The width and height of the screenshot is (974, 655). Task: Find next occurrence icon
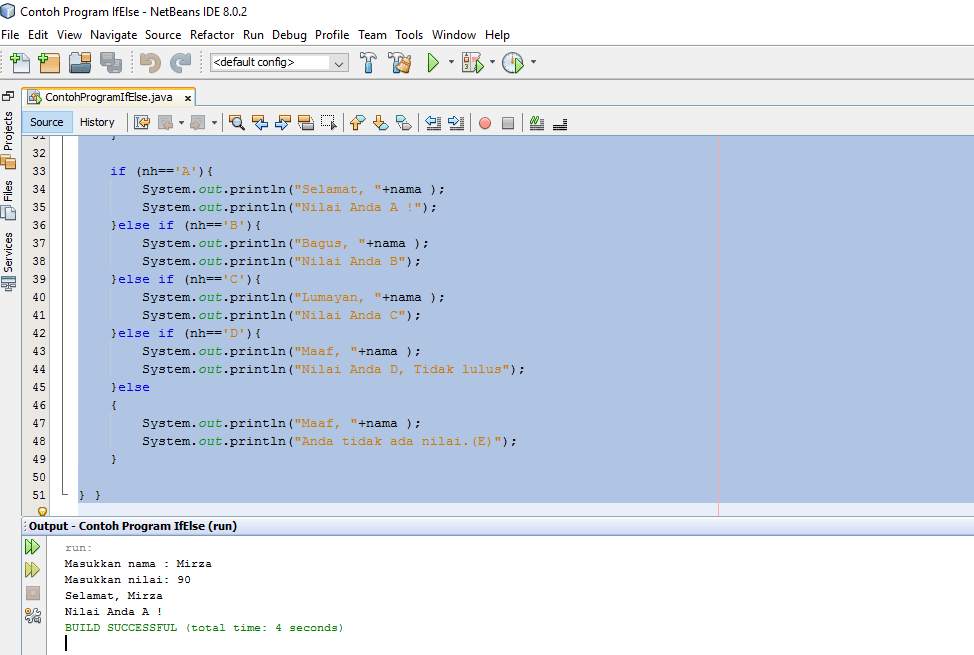(x=283, y=122)
